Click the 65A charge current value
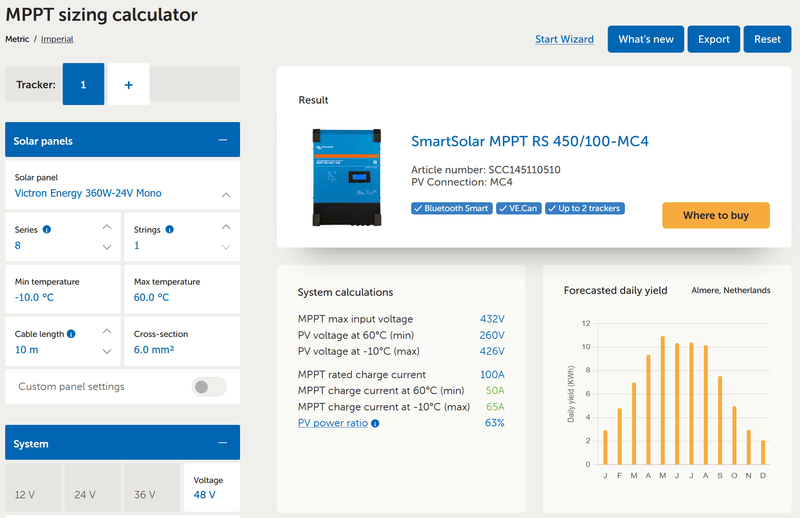 pyautogui.click(x=495, y=407)
